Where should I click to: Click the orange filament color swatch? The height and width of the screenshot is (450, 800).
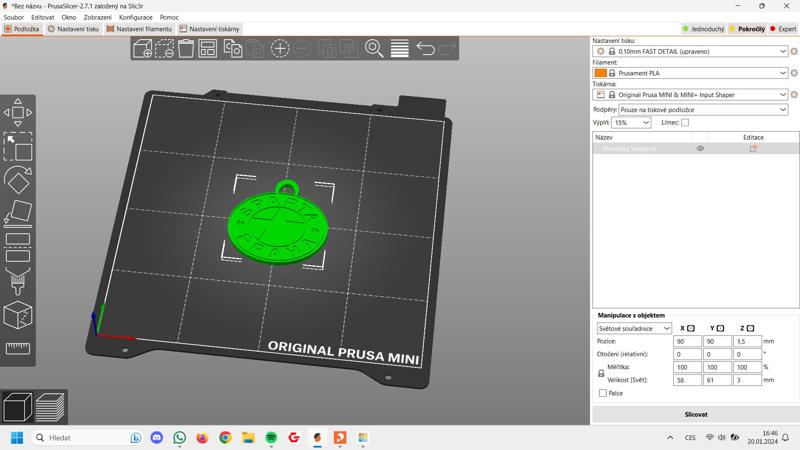(x=601, y=73)
